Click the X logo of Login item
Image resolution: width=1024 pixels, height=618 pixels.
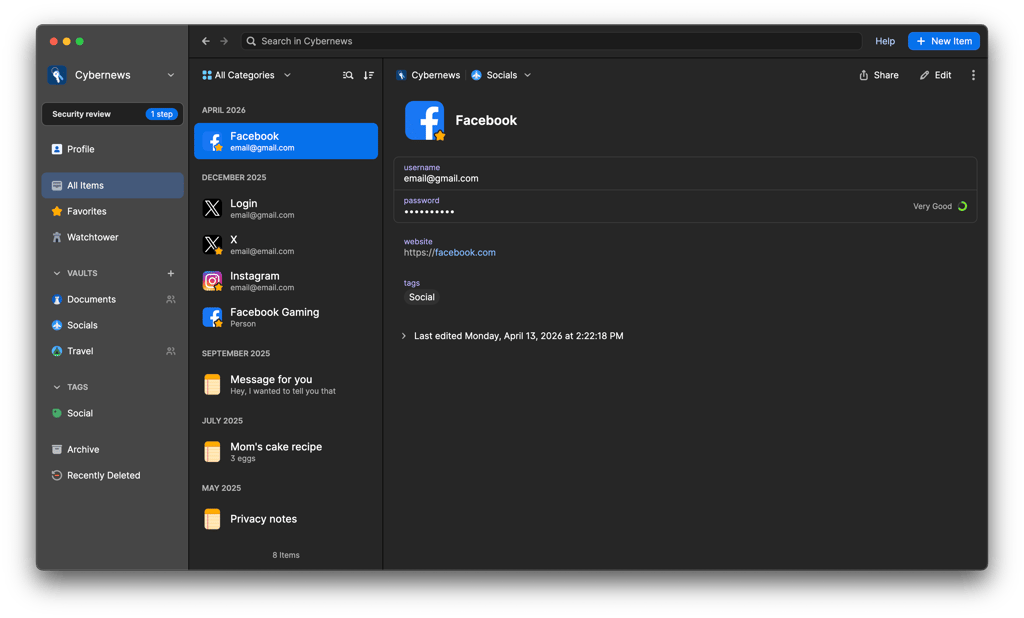pyautogui.click(x=212, y=208)
